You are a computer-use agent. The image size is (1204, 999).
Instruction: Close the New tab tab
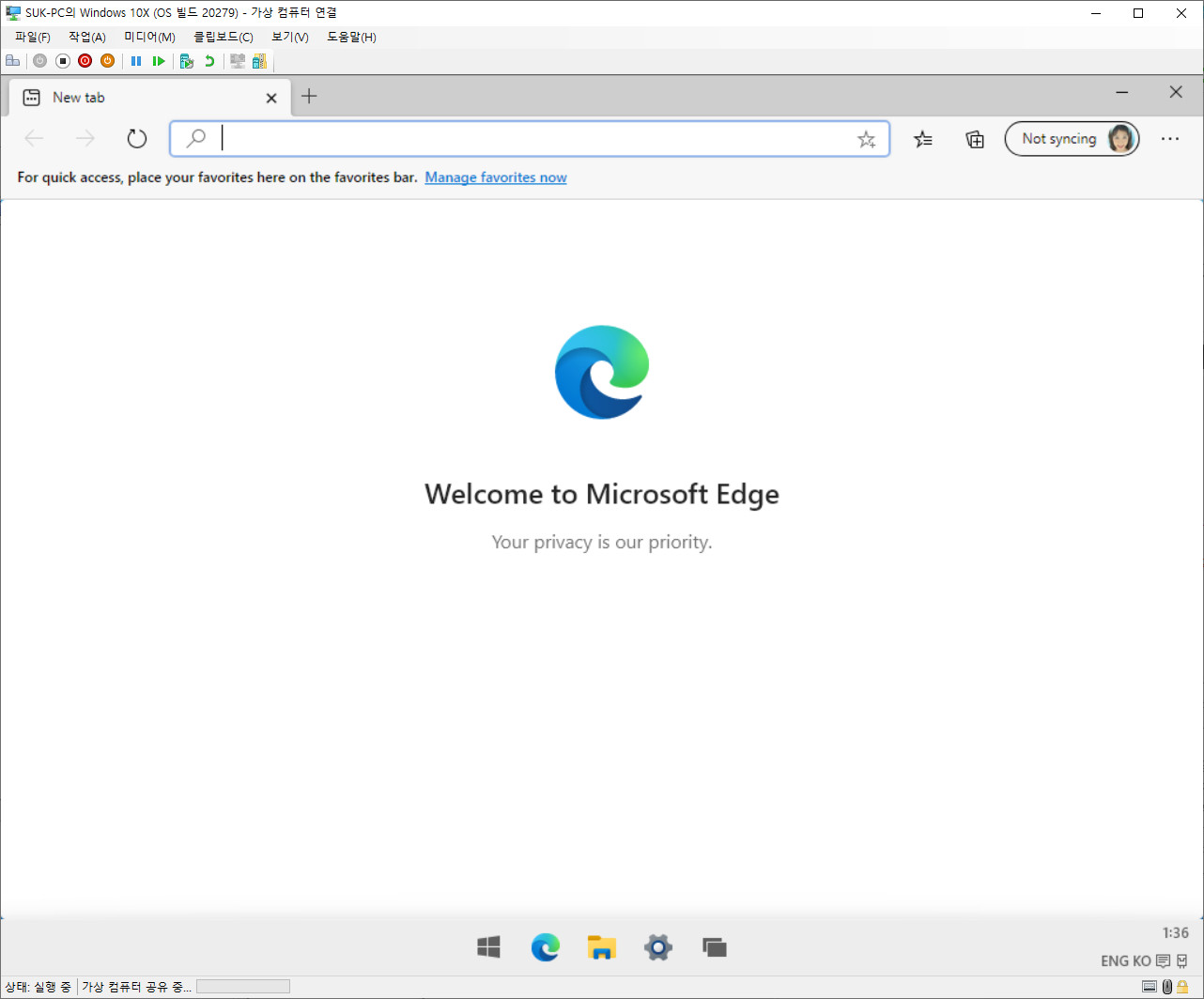[x=271, y=98]
